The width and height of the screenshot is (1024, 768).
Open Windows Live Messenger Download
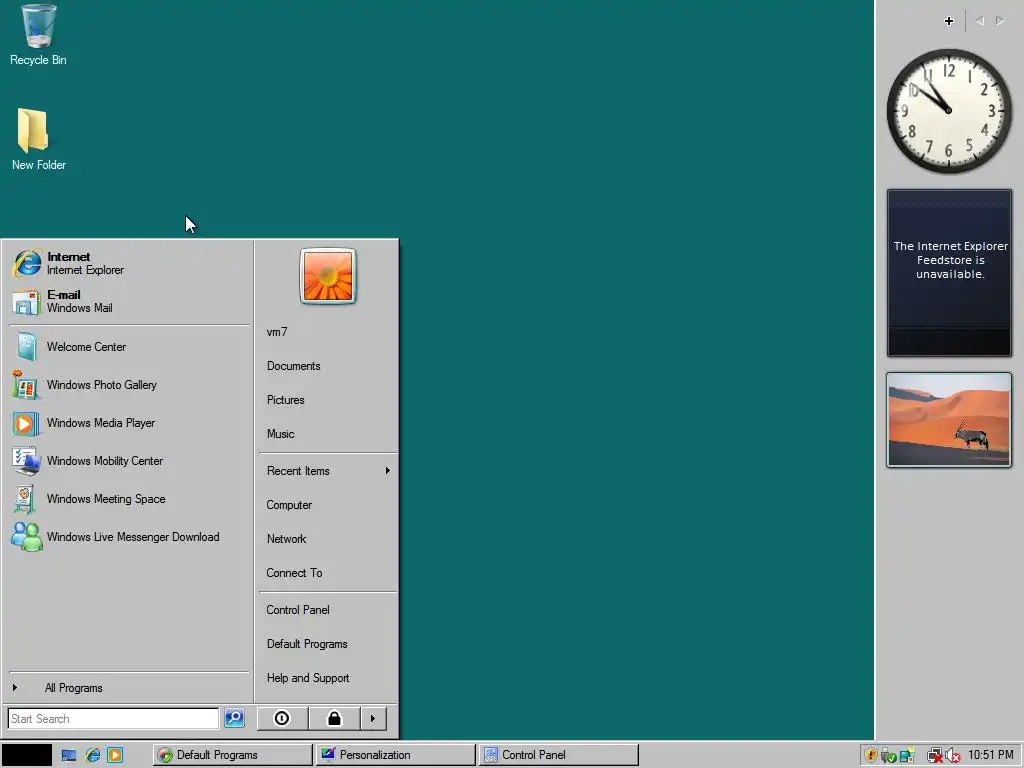(129, 536)
